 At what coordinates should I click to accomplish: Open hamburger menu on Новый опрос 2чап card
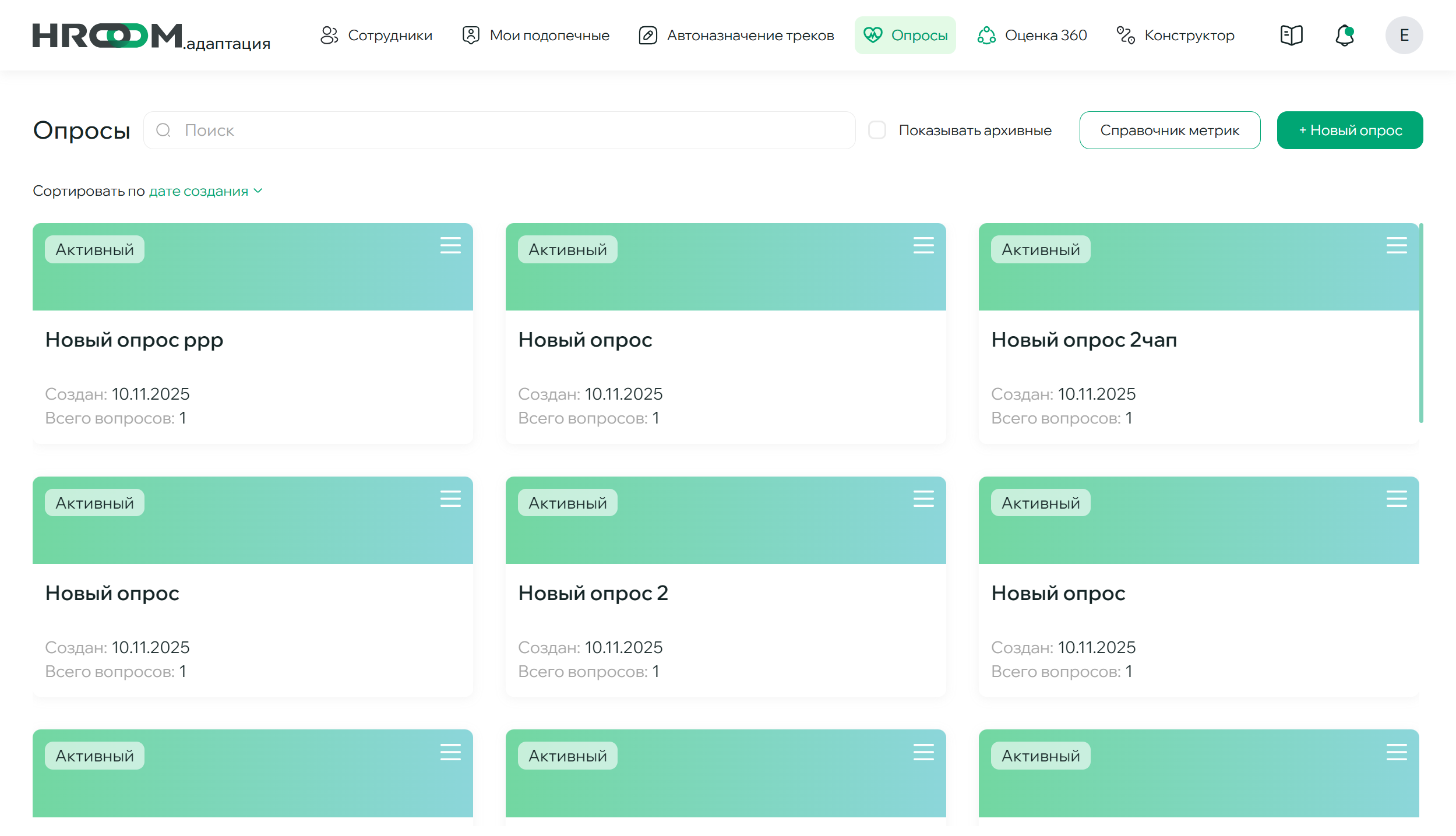point(1396,245)
